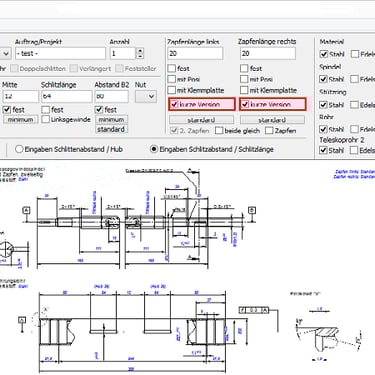Click the 'standard' button under Zapfenlänge links
The width and height of the screenshot is (375, 375).
[201, 120]
